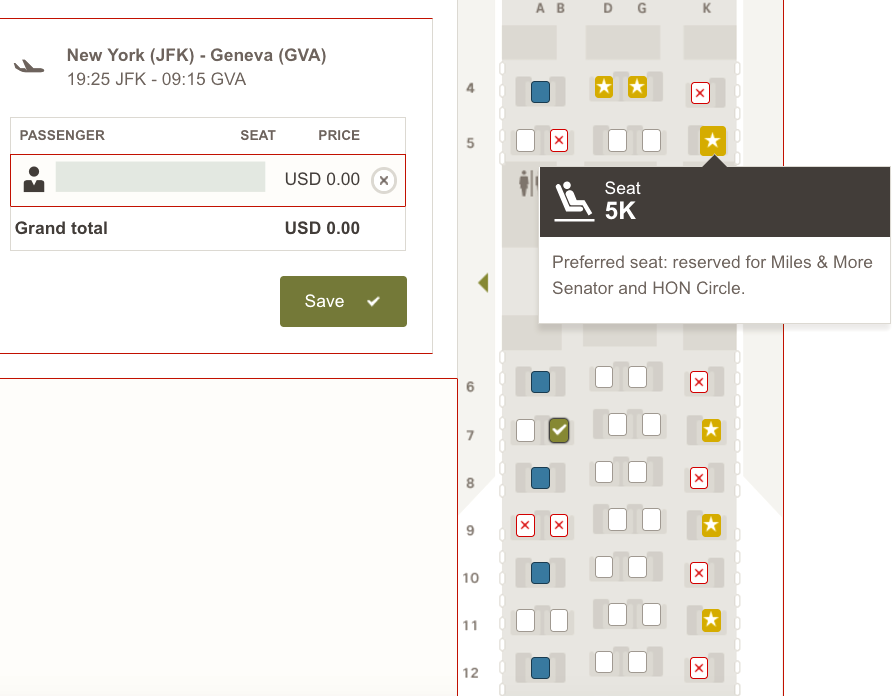Click the airplane icon beside the route
The height and width of the screenshot is (696, 893).
(x=29, y=67)
